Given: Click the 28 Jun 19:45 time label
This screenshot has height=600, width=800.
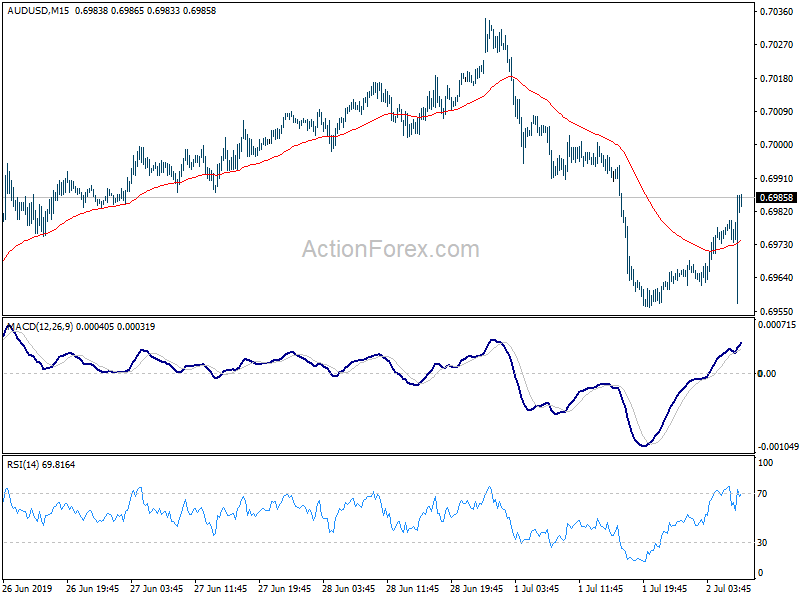Looking at the screenshot, I should 477,589.
